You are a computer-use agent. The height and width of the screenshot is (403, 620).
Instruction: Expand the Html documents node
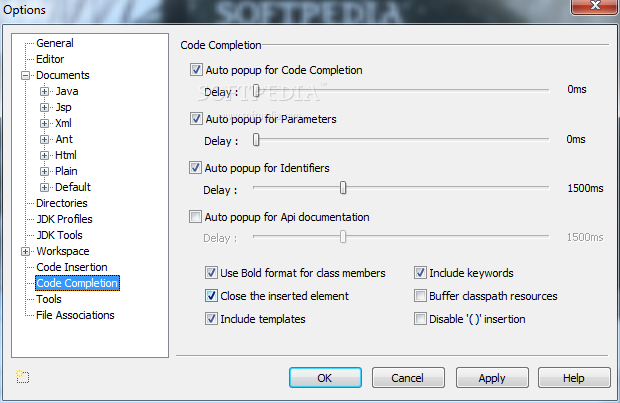click(44, 155)
